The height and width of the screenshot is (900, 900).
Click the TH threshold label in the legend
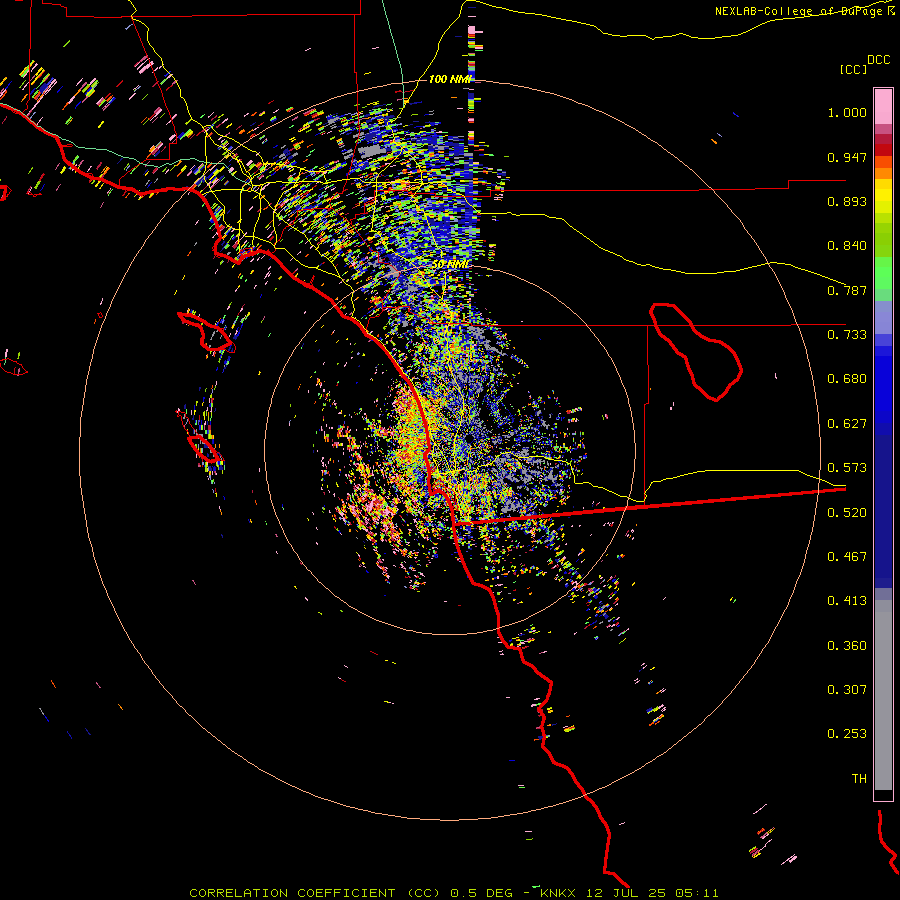(859, 779)
